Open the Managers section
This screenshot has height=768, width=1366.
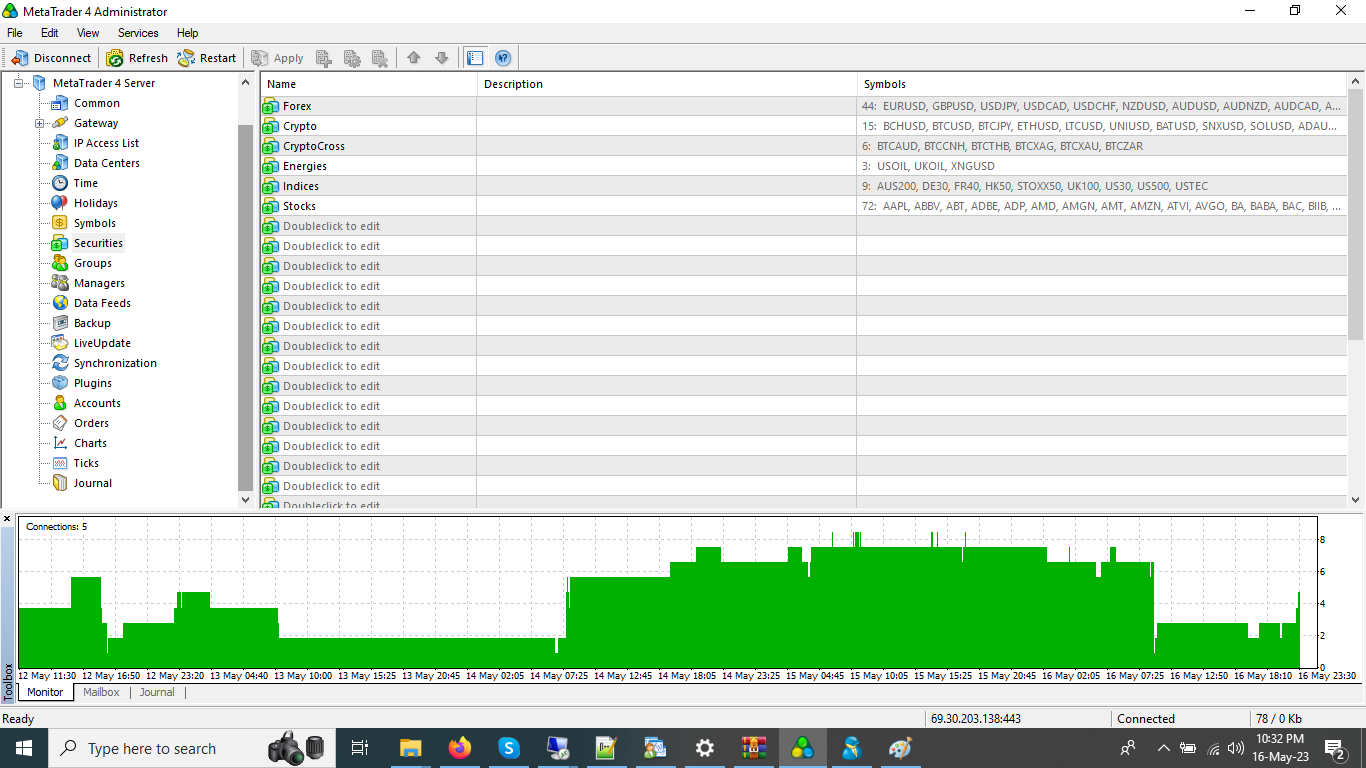(x=99, y=283)
